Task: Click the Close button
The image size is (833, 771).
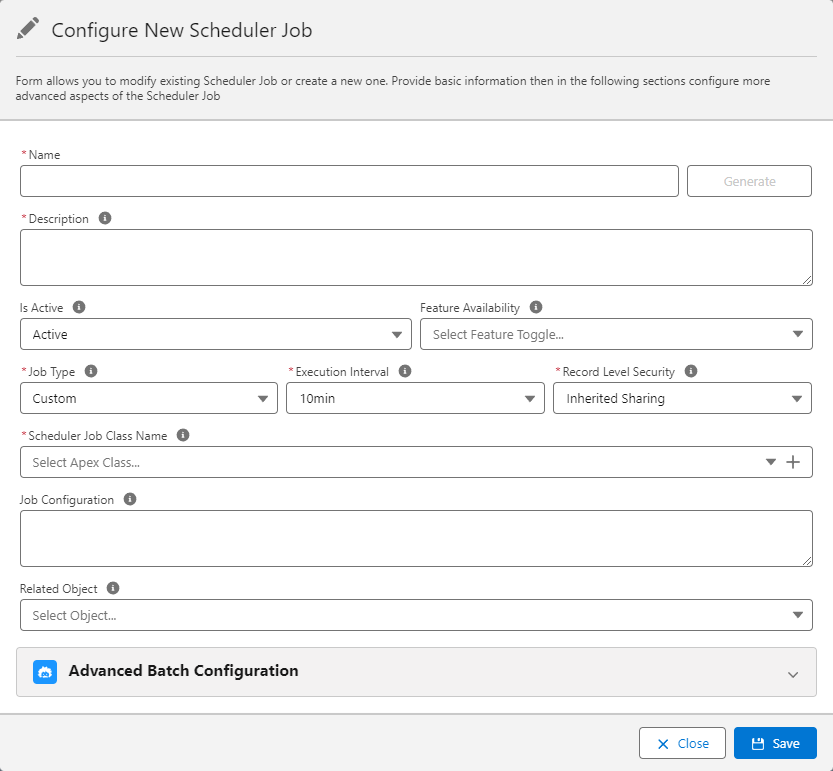Action: pyautogui.click(x=682, y=743)
